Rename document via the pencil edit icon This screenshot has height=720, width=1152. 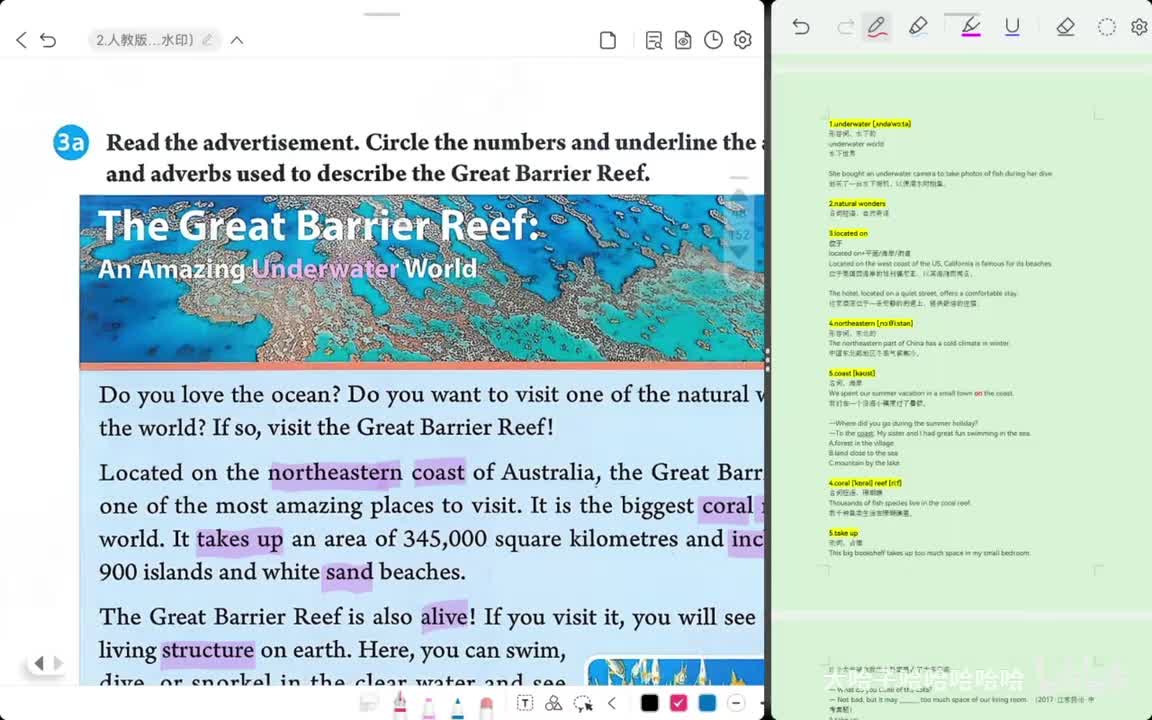(208, 40)
